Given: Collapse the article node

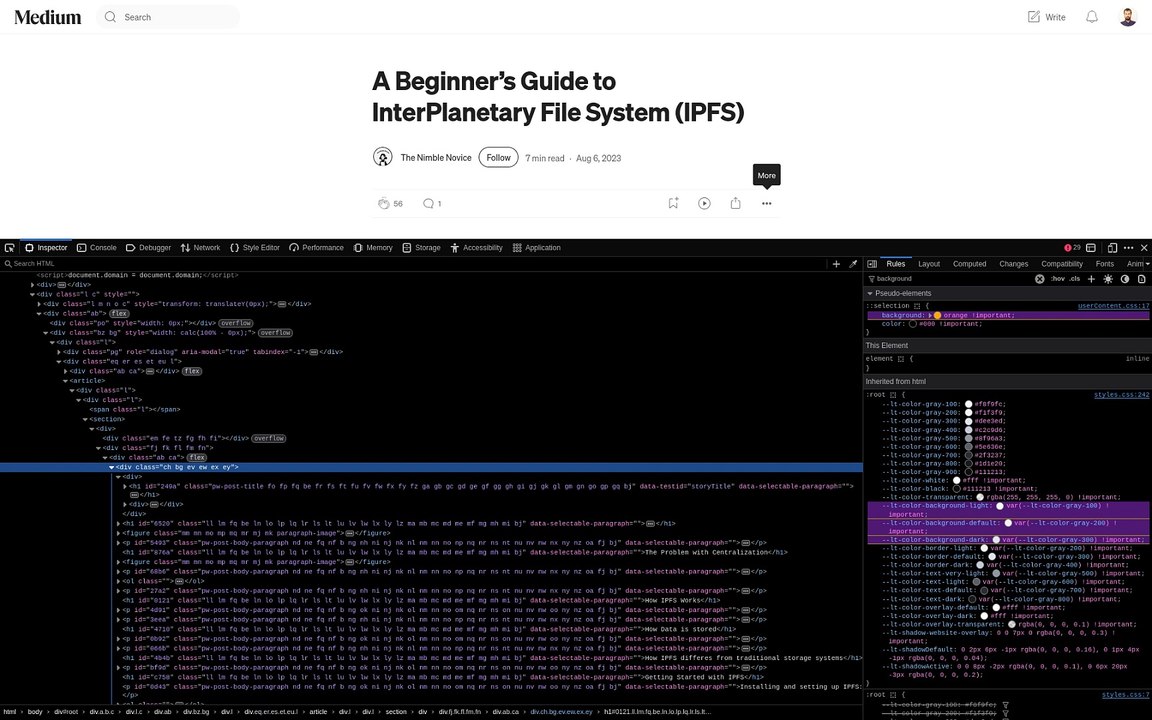Looking at the screenshot, I should (65, 381).
